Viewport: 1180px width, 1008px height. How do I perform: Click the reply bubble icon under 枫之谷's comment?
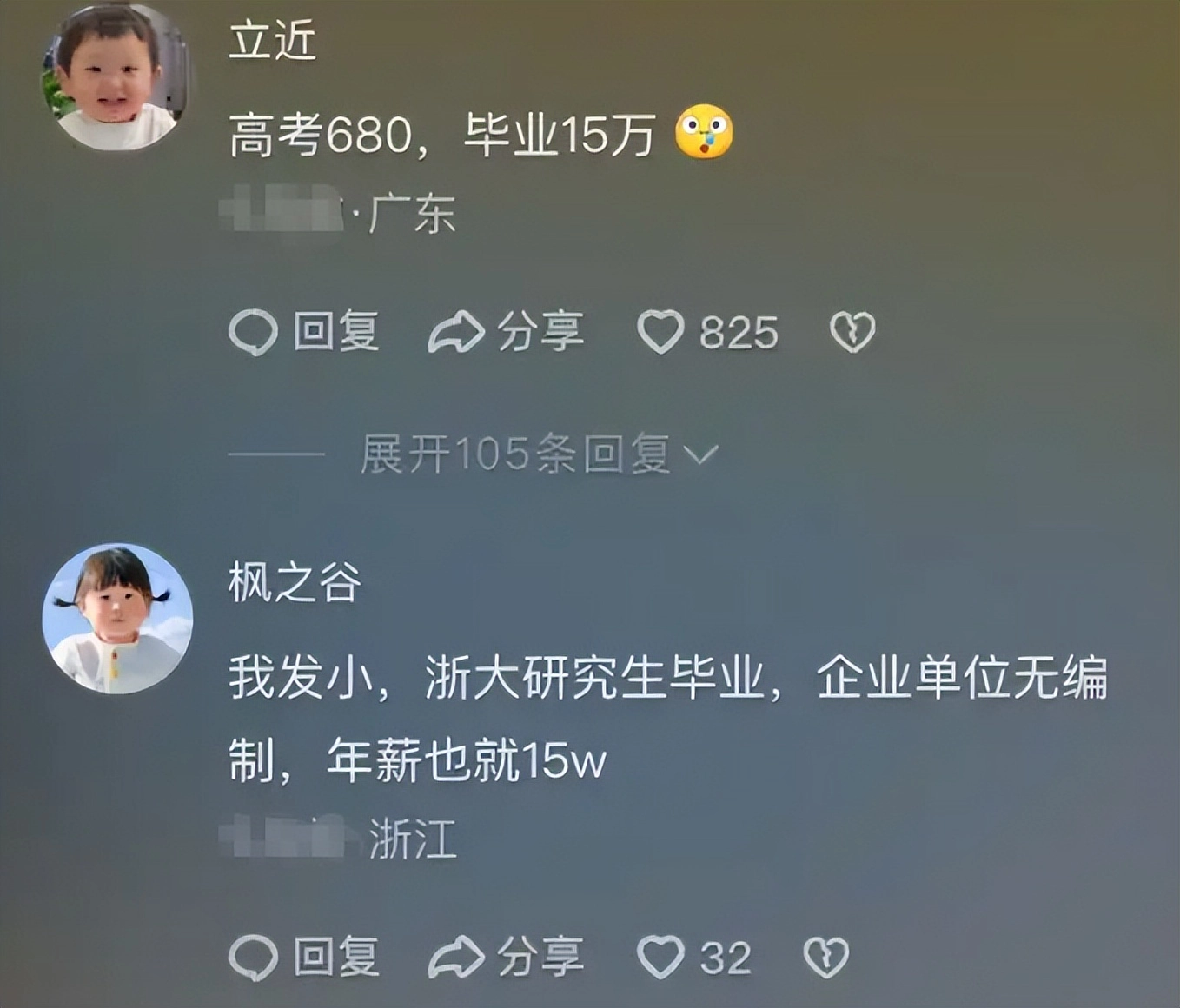pyautogui.click(x=253, y=958)
